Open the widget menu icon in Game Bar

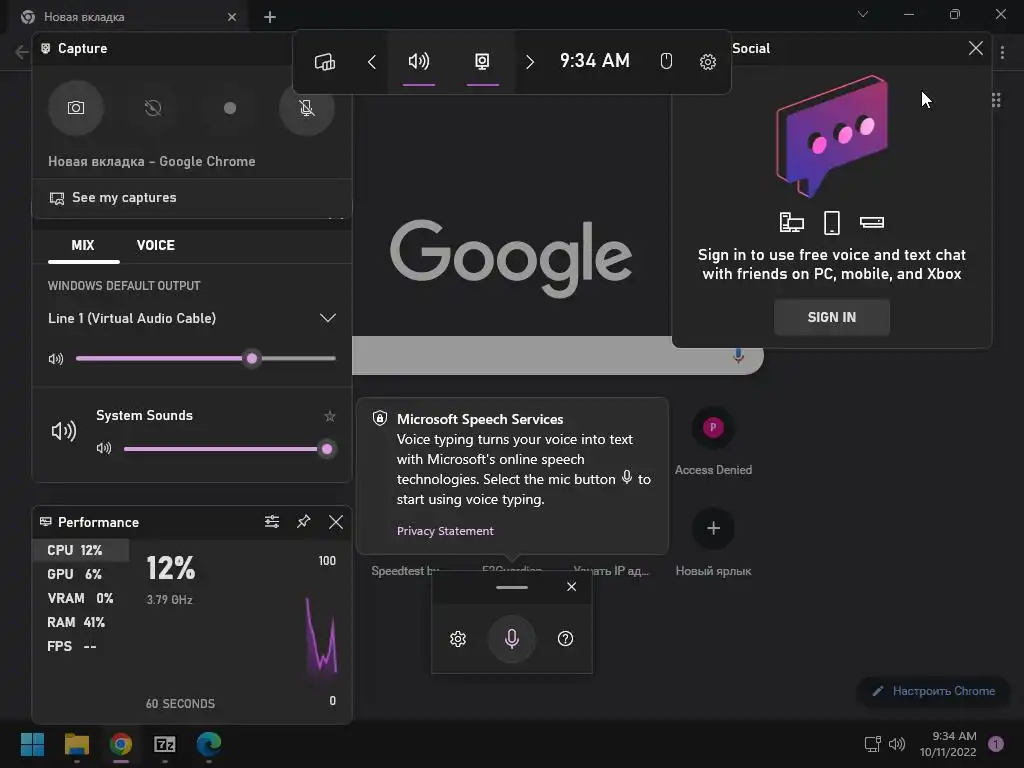325,61
